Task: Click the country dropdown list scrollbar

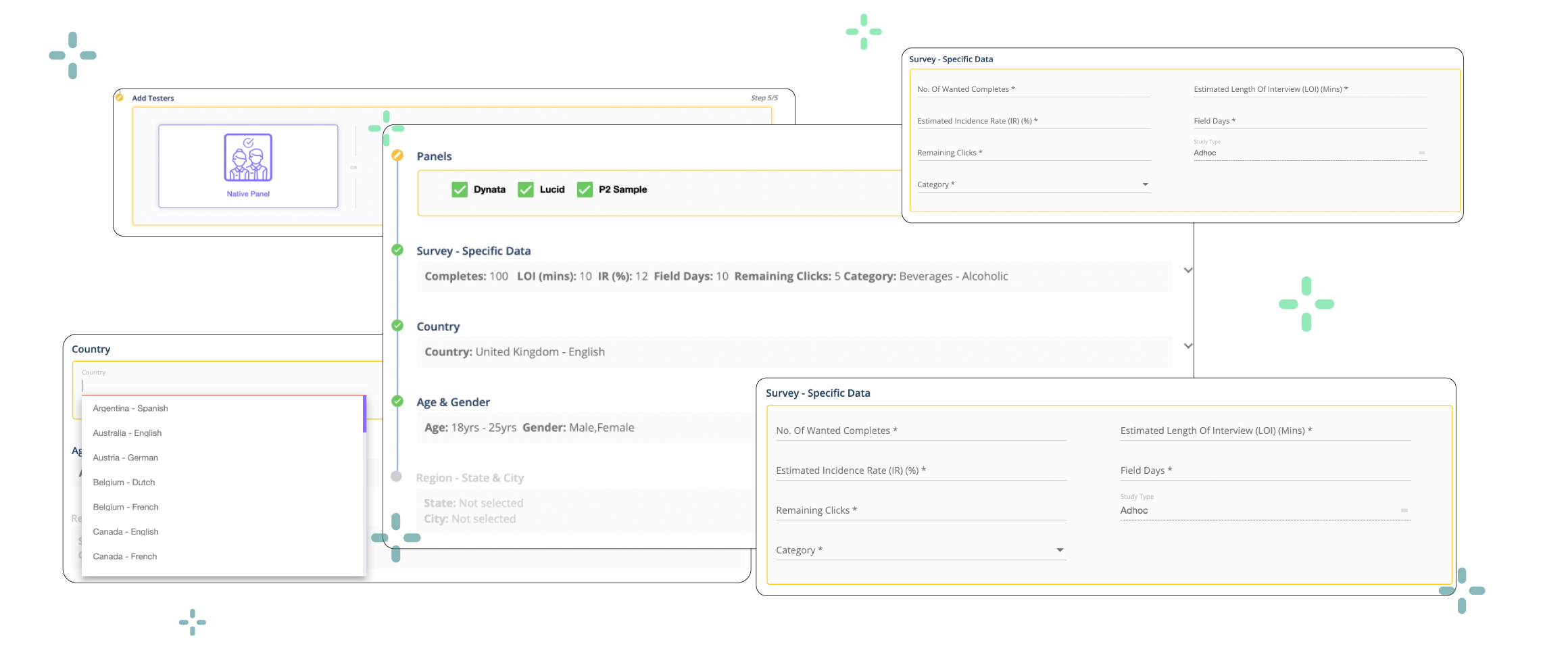Action: [x=364, y=414]
